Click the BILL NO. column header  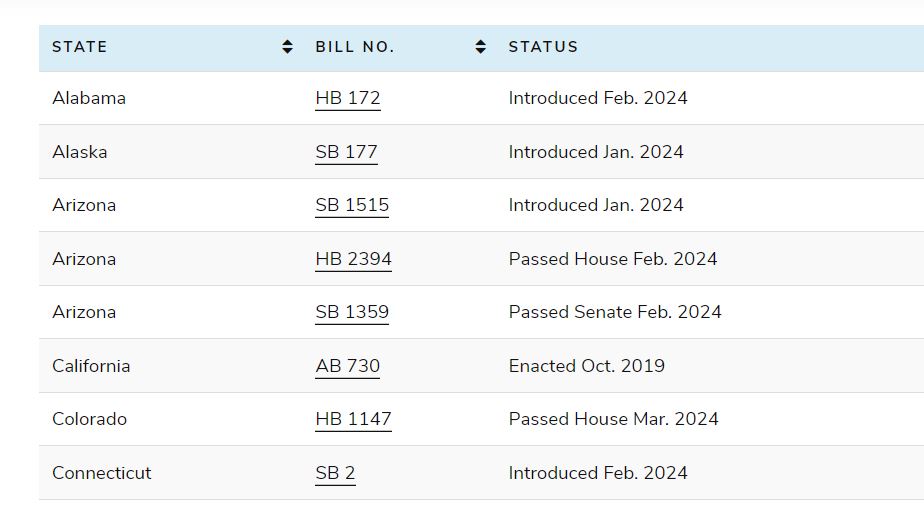click(355, 47)
